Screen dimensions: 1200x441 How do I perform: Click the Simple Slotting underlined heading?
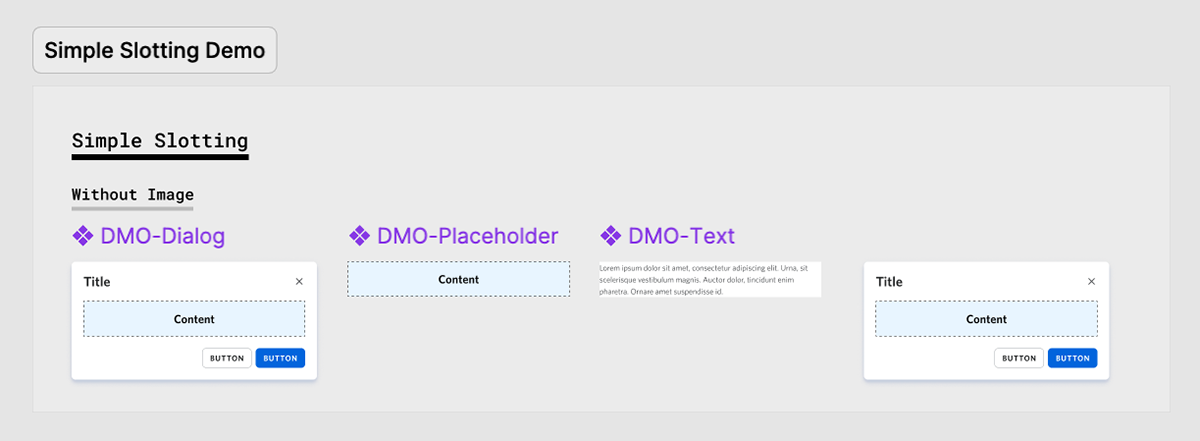pos(160,141)
